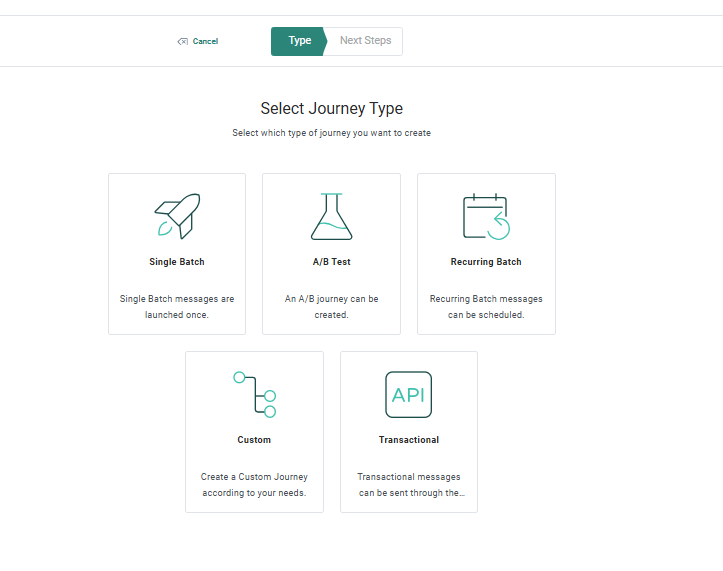The height and width of the screenshot is (571, 723).
Task: Select the Single Batch title
Action: [177, 262]
